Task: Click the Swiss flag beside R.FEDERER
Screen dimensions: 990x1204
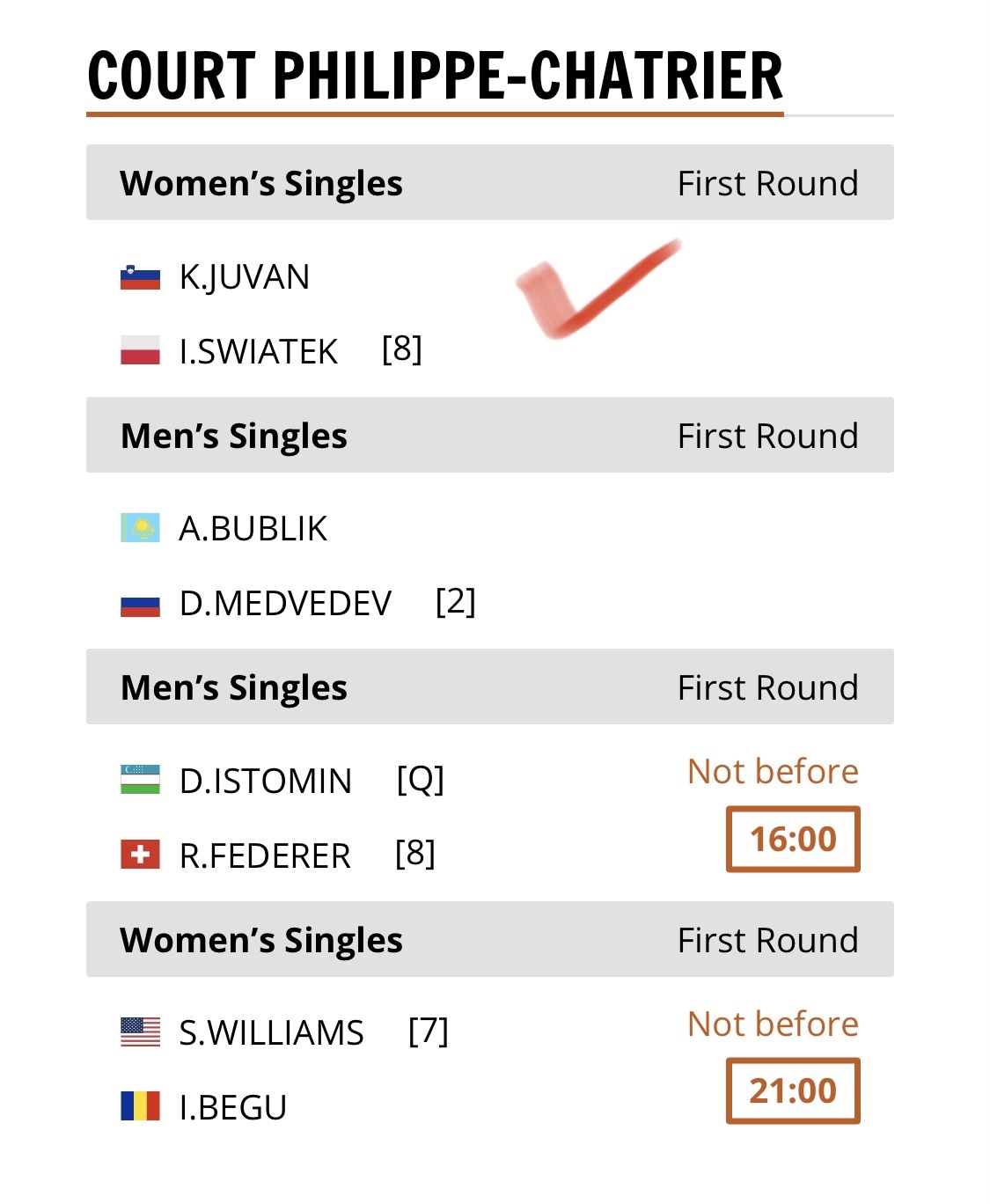Action: click(140, 855)
